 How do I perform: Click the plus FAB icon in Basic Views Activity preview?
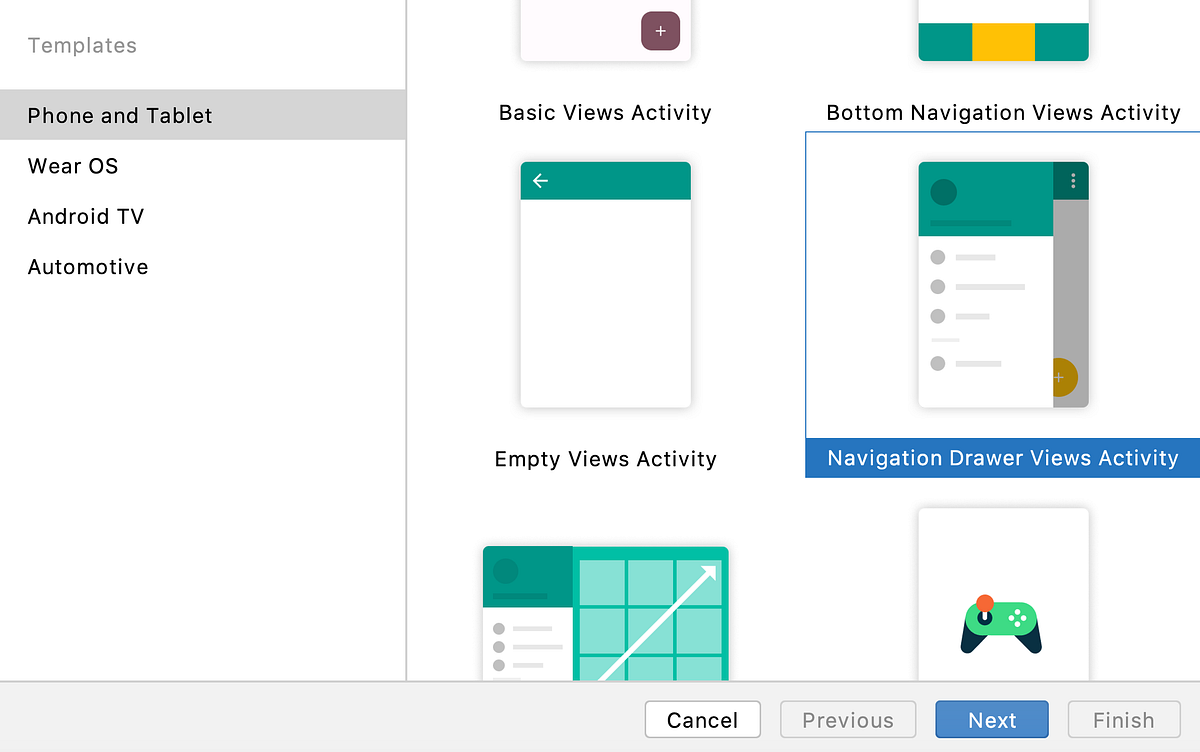click(660, 31)
